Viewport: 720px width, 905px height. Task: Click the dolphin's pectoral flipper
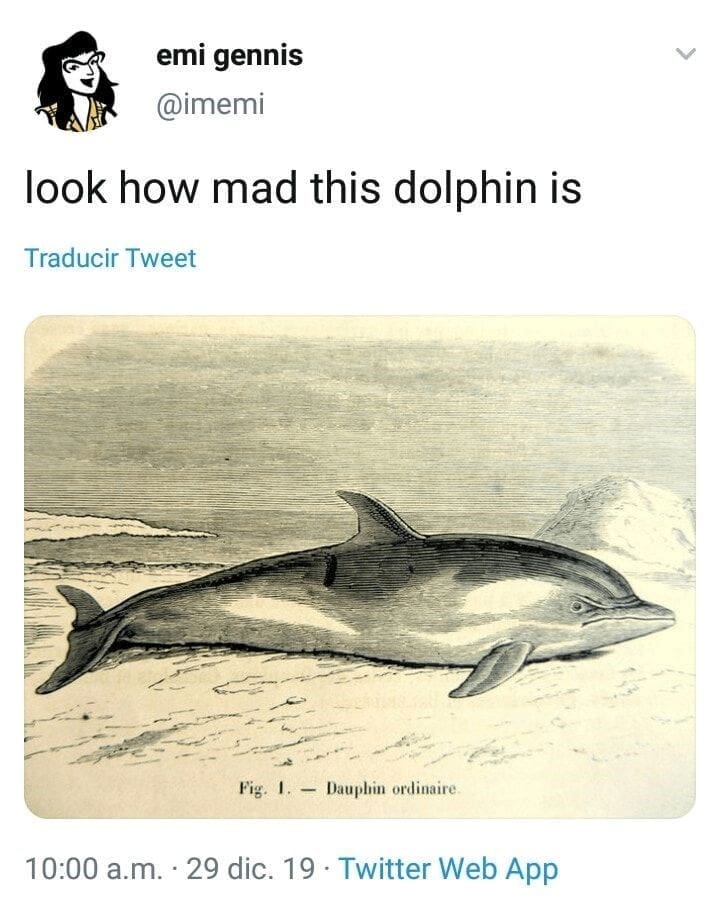click(493, 666)
